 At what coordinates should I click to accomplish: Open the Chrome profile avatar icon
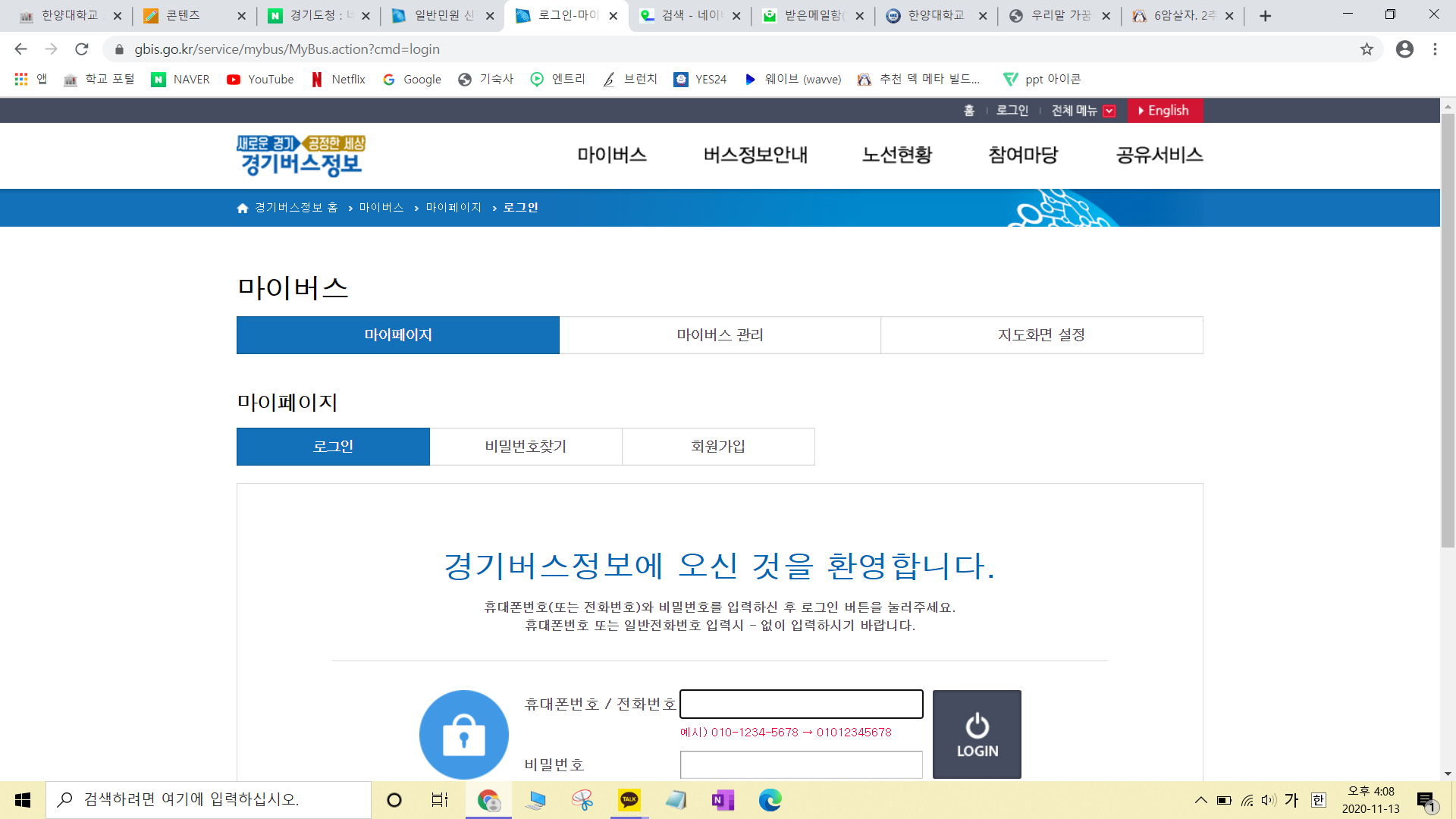1404,49
